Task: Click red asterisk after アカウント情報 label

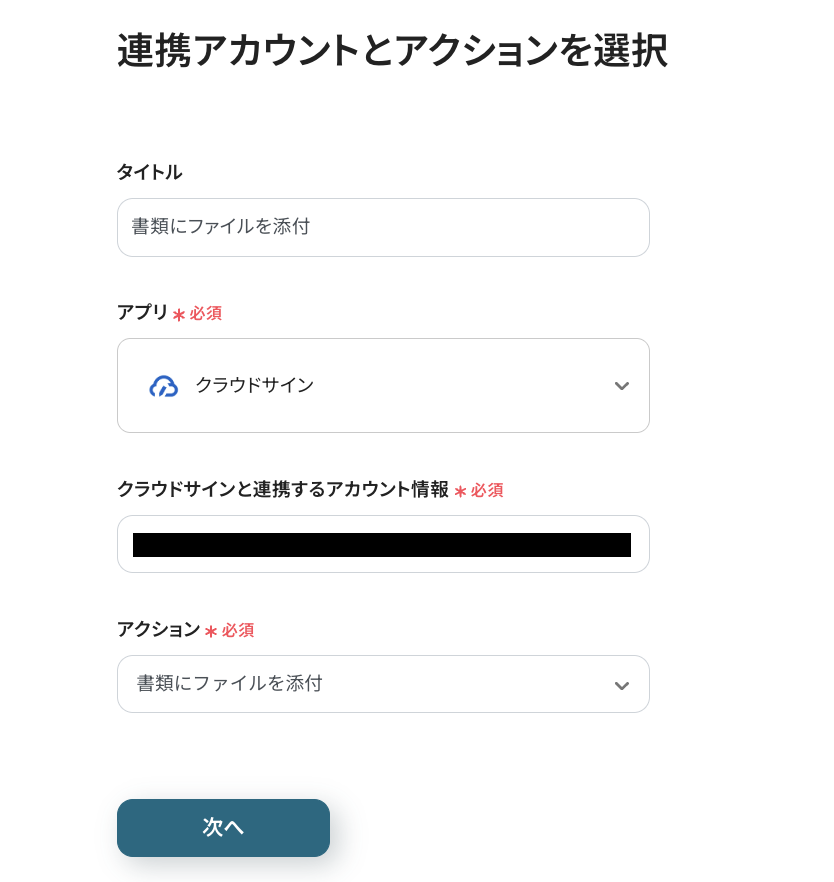Action: tap(460, 492)
